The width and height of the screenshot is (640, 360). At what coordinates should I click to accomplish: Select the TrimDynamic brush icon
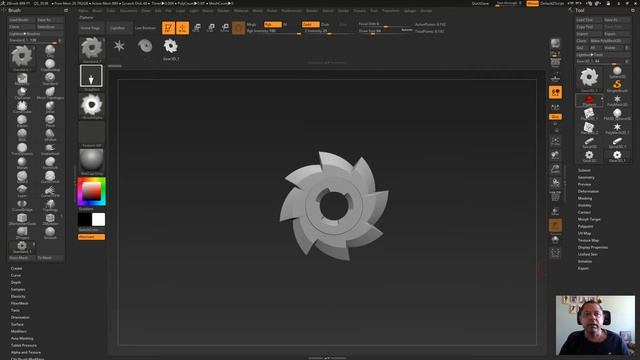coord(22,149)
